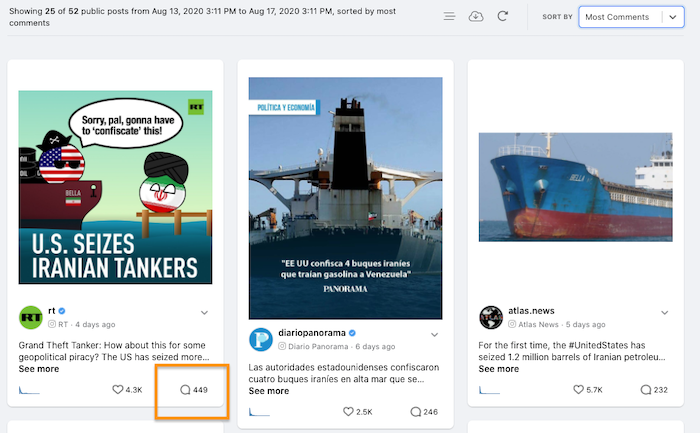700x433 pixels.
Task: Click the refresh arrow icon
Action: pyautogui.click(x=503, y=17)
